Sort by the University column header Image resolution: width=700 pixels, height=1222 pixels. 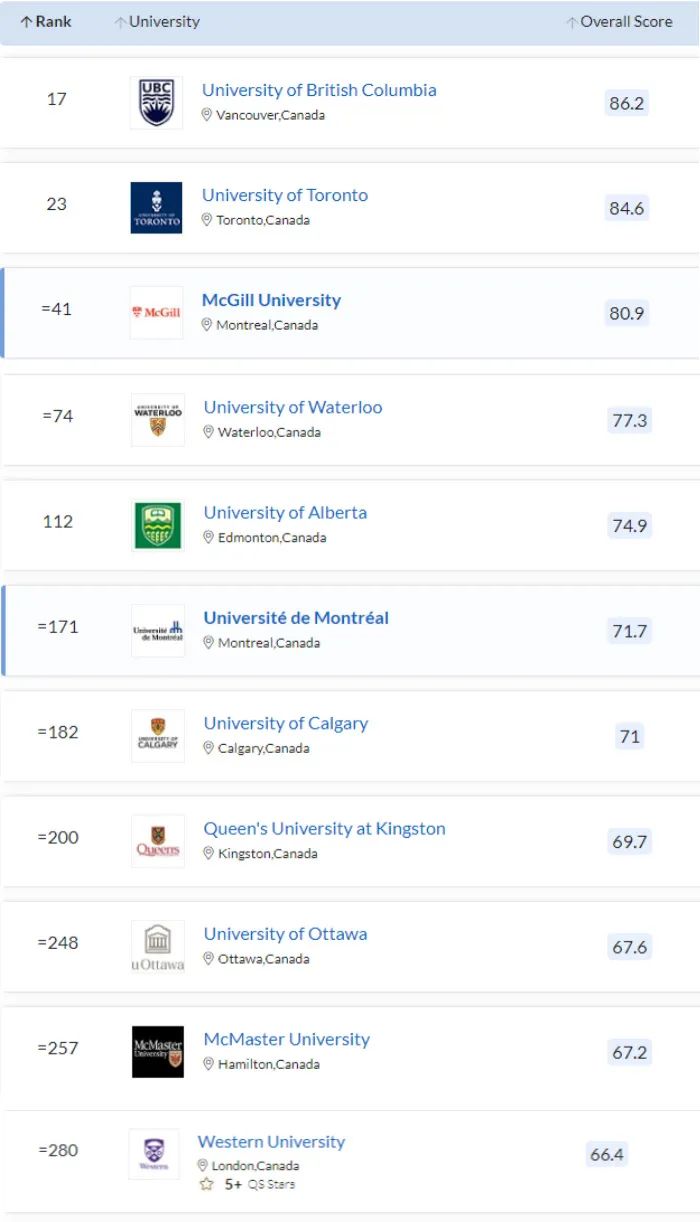157,21
